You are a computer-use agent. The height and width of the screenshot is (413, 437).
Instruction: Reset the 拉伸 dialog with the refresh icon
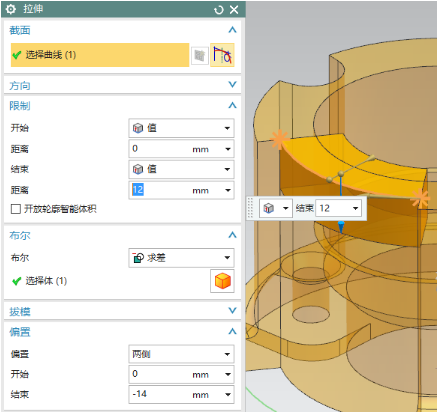tap(219, 10)
